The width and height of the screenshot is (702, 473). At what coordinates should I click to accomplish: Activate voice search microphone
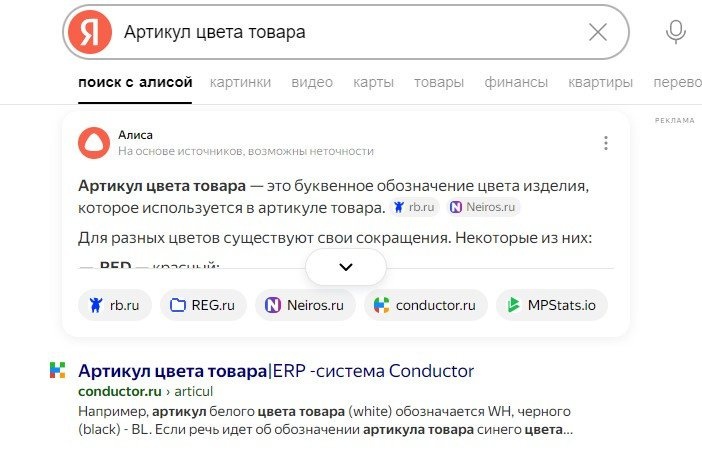point(676,32)
